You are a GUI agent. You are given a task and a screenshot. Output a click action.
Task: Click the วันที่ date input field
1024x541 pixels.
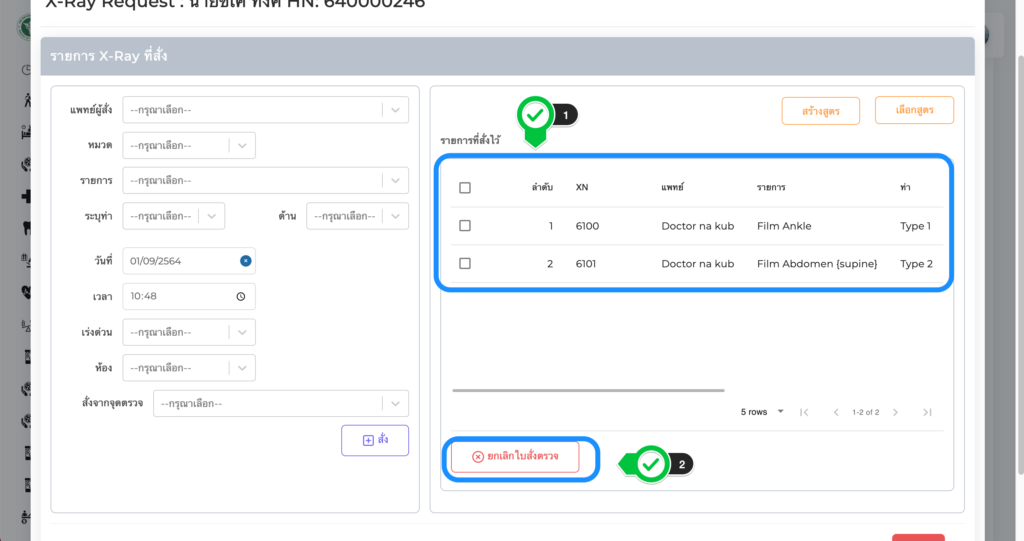pos(180,261)
